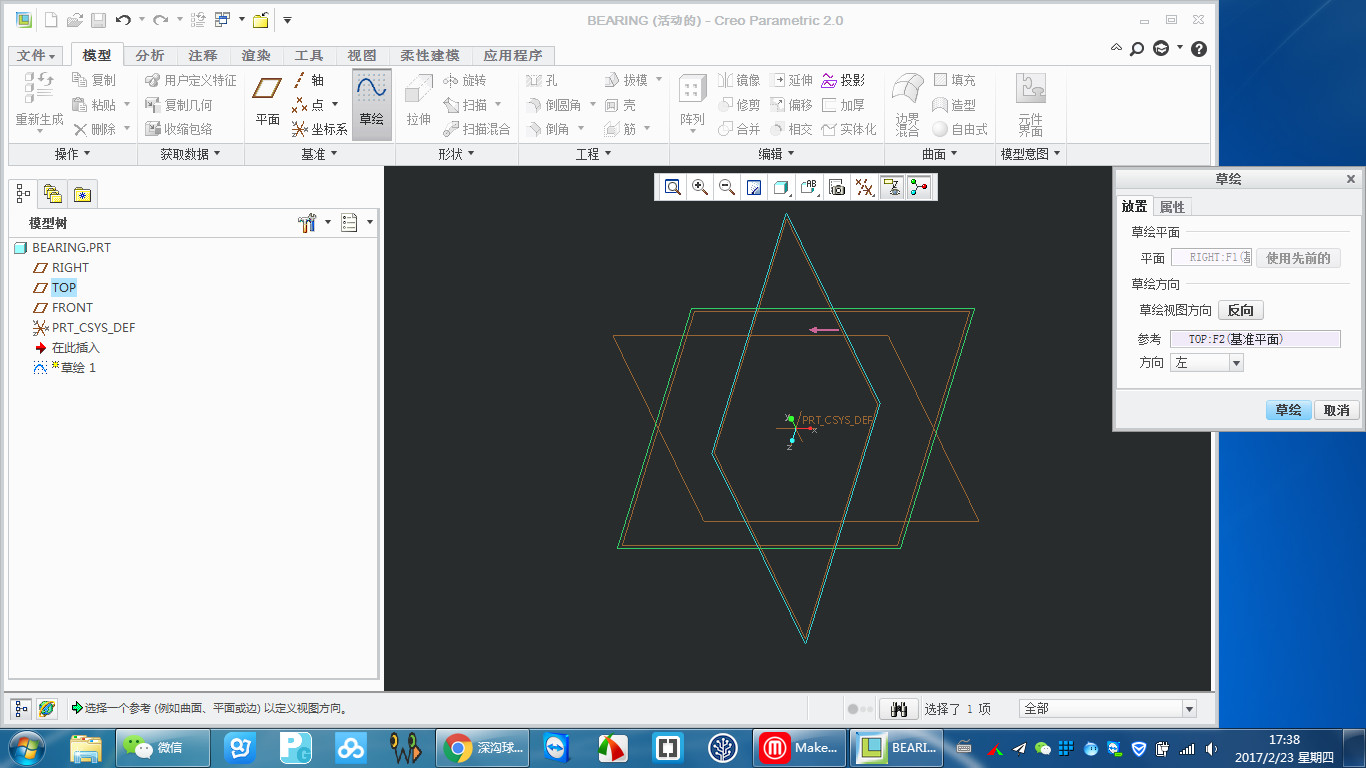Toggle the annotation display icon
This screenshot has height=768, width=1366.
click(892, 187)
